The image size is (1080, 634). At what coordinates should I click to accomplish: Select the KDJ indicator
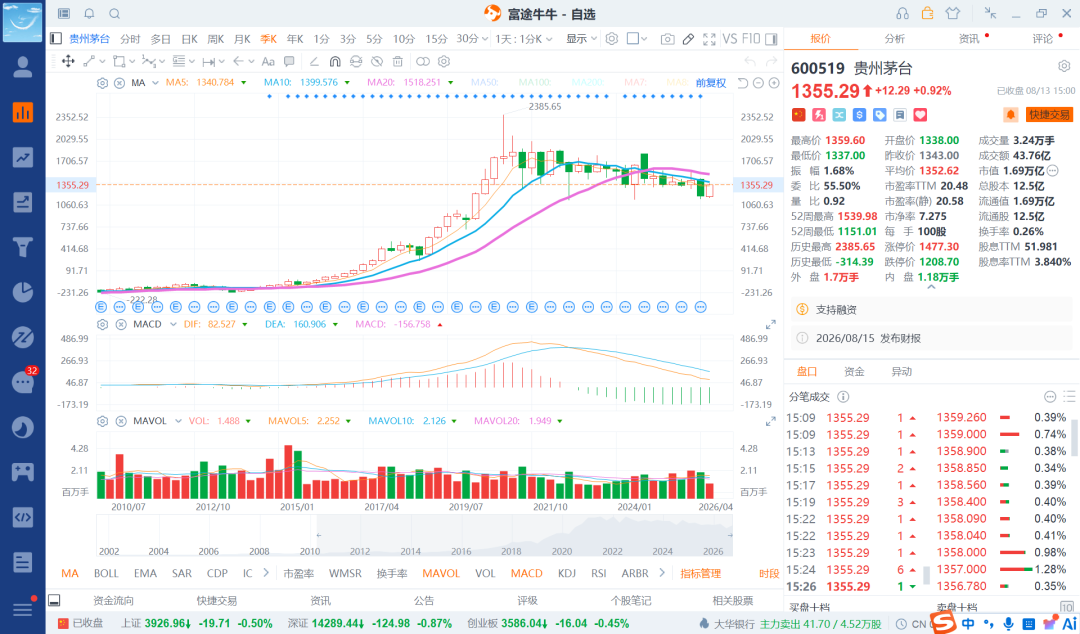[567, 573]
